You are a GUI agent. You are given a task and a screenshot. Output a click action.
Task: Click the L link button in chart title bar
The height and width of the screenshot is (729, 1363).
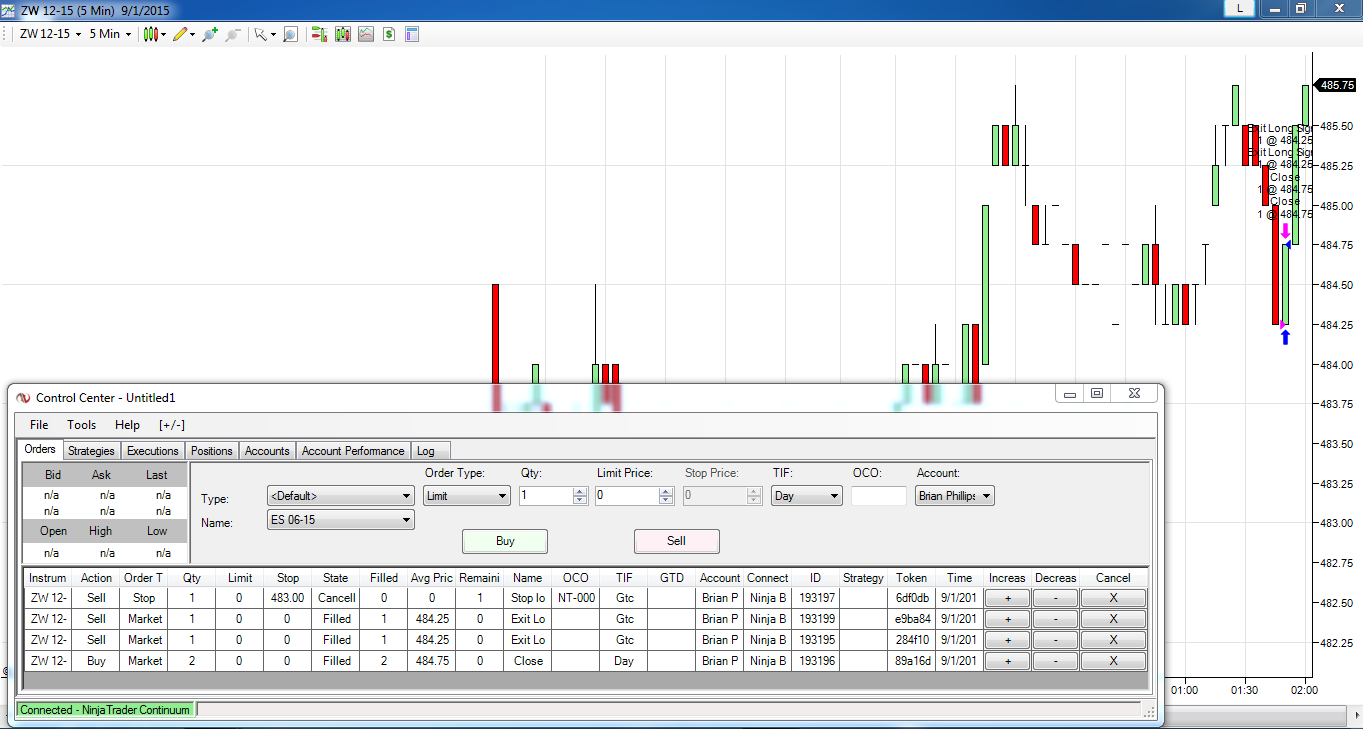click(1240, 8)
